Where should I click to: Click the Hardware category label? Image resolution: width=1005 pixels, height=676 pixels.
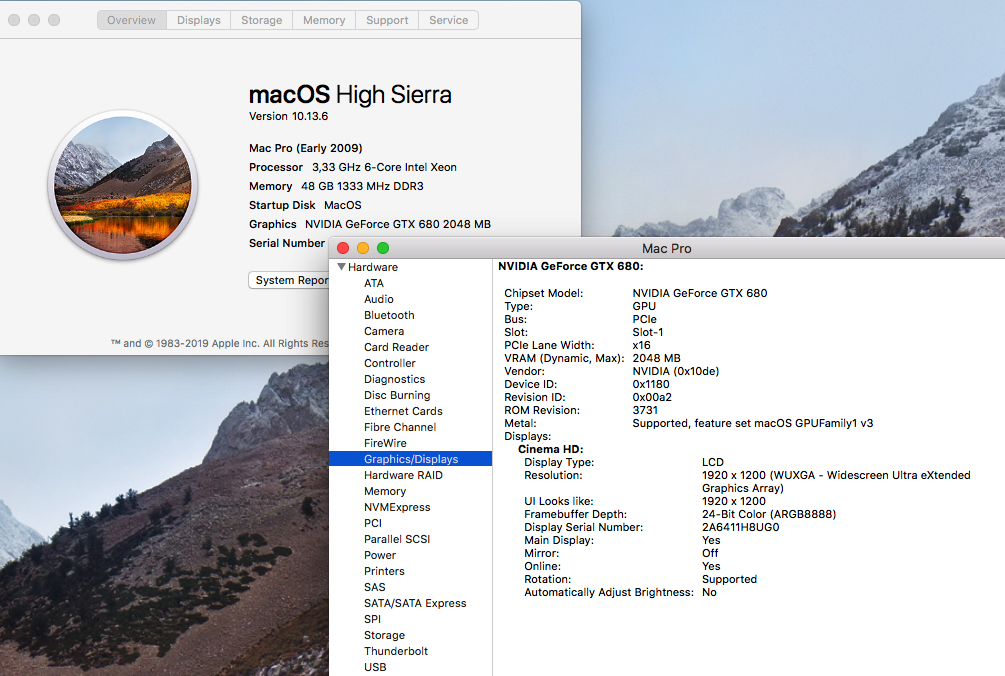[x=372, y=267]
